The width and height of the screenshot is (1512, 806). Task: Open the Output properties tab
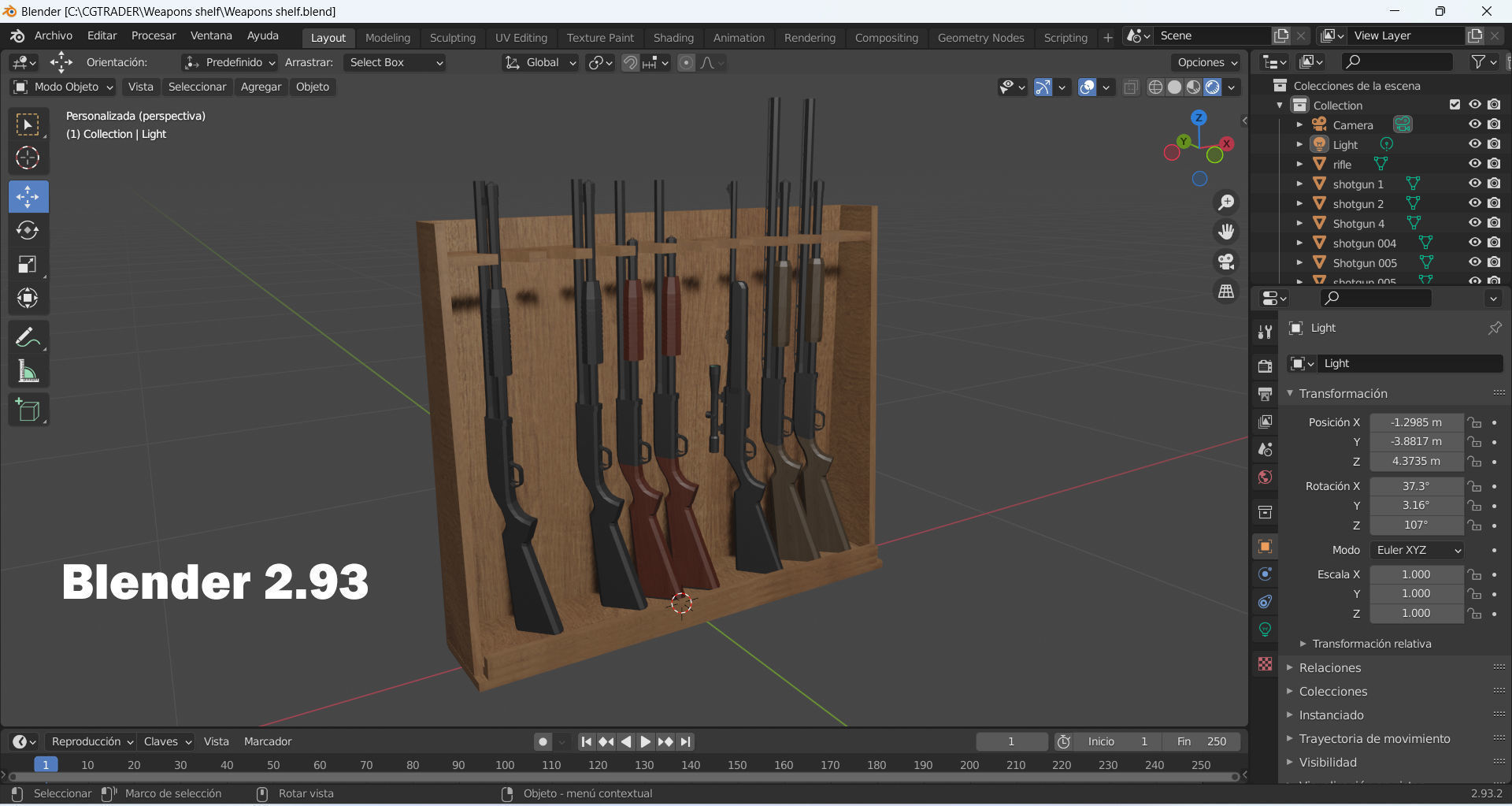pyautogui.click(x=1266, y=394)
